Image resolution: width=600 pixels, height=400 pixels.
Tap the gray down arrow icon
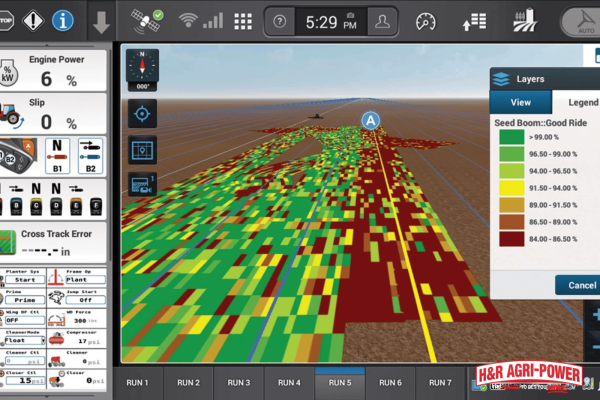pos(101,22)
